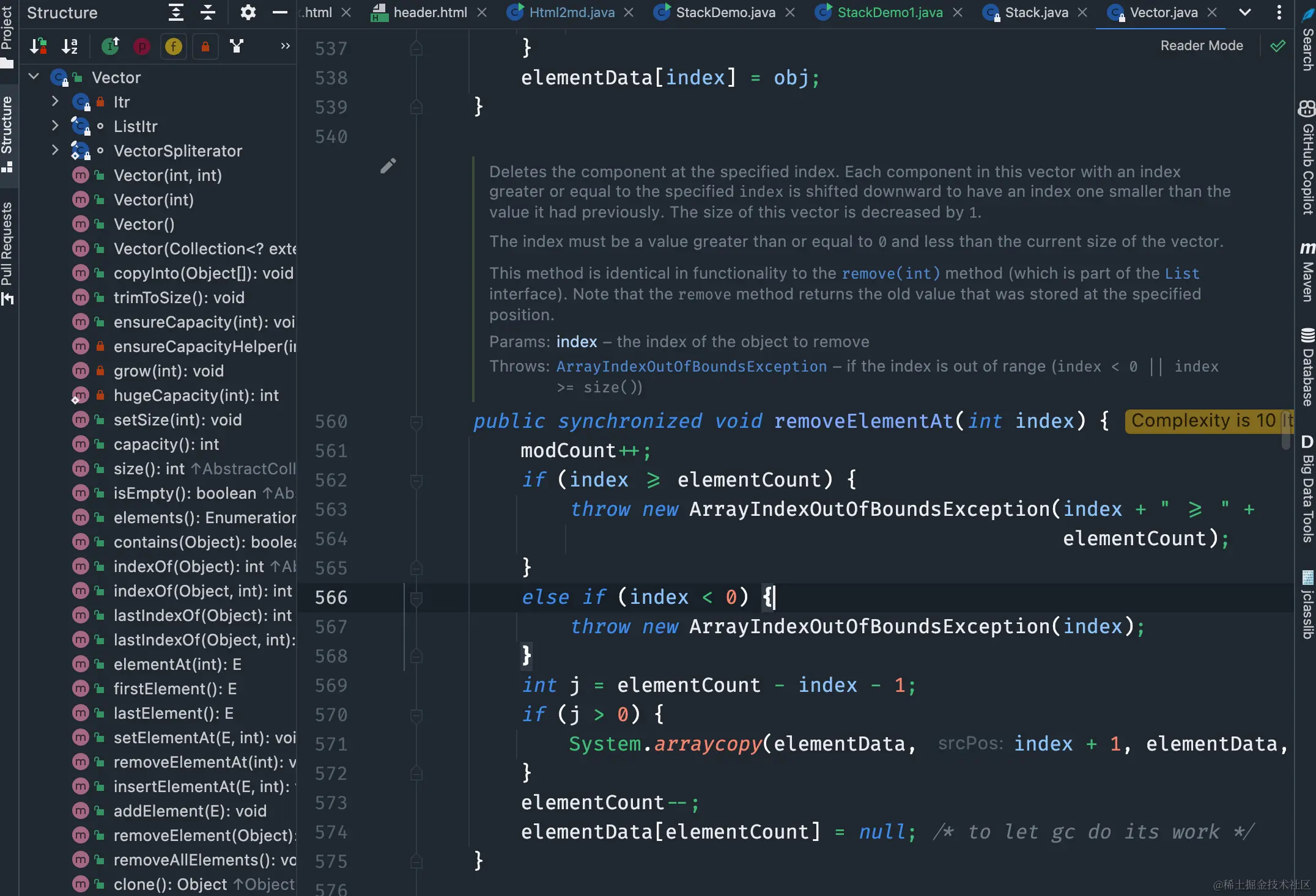Screen dimensions: 1316x896
Task: Expand the VectorSpliterator tree node
Action: pos(55,150)
